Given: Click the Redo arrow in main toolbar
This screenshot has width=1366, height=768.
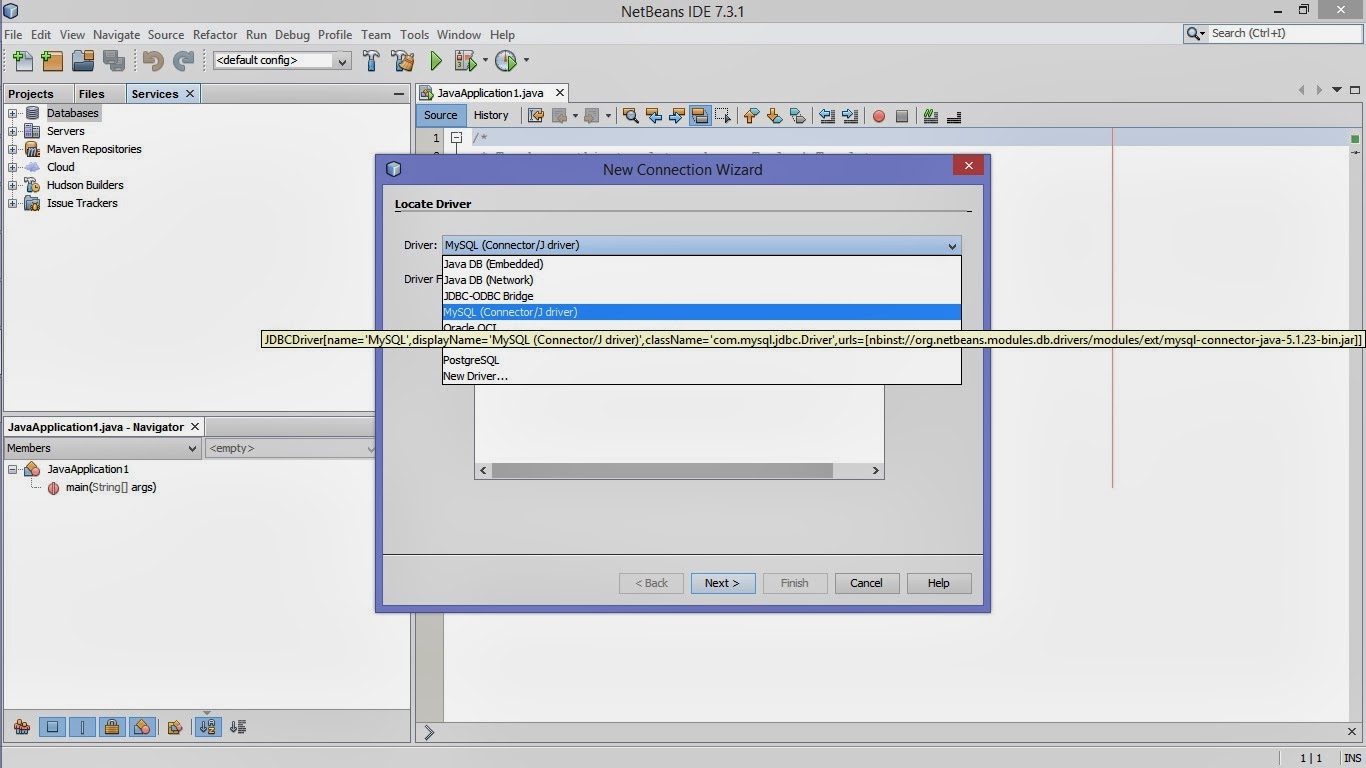Looking at the screenshot, I should (183, 61).
